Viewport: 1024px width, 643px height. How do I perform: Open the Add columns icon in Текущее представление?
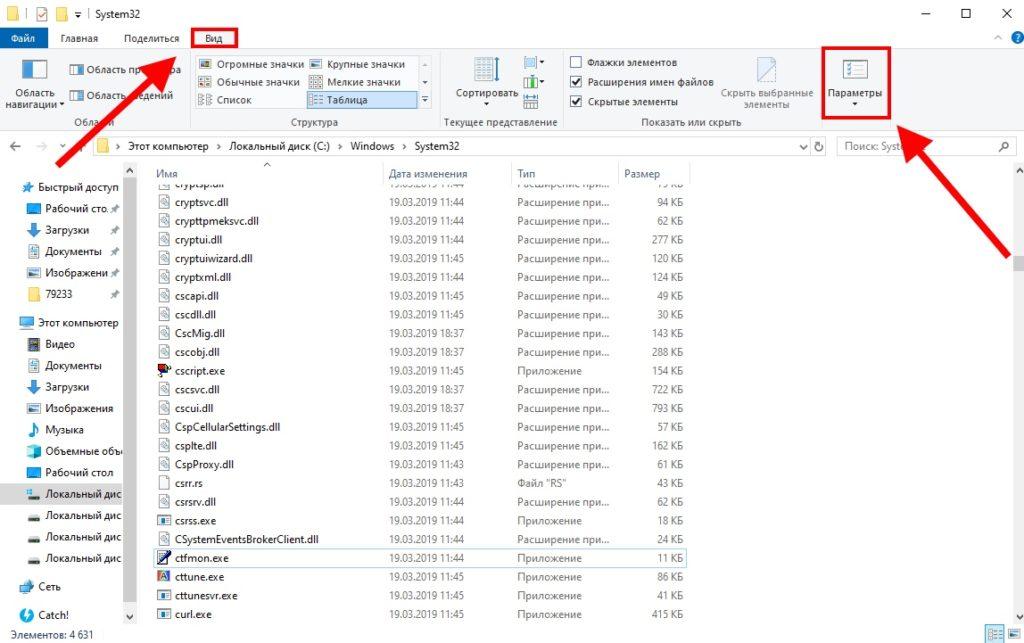532,82
